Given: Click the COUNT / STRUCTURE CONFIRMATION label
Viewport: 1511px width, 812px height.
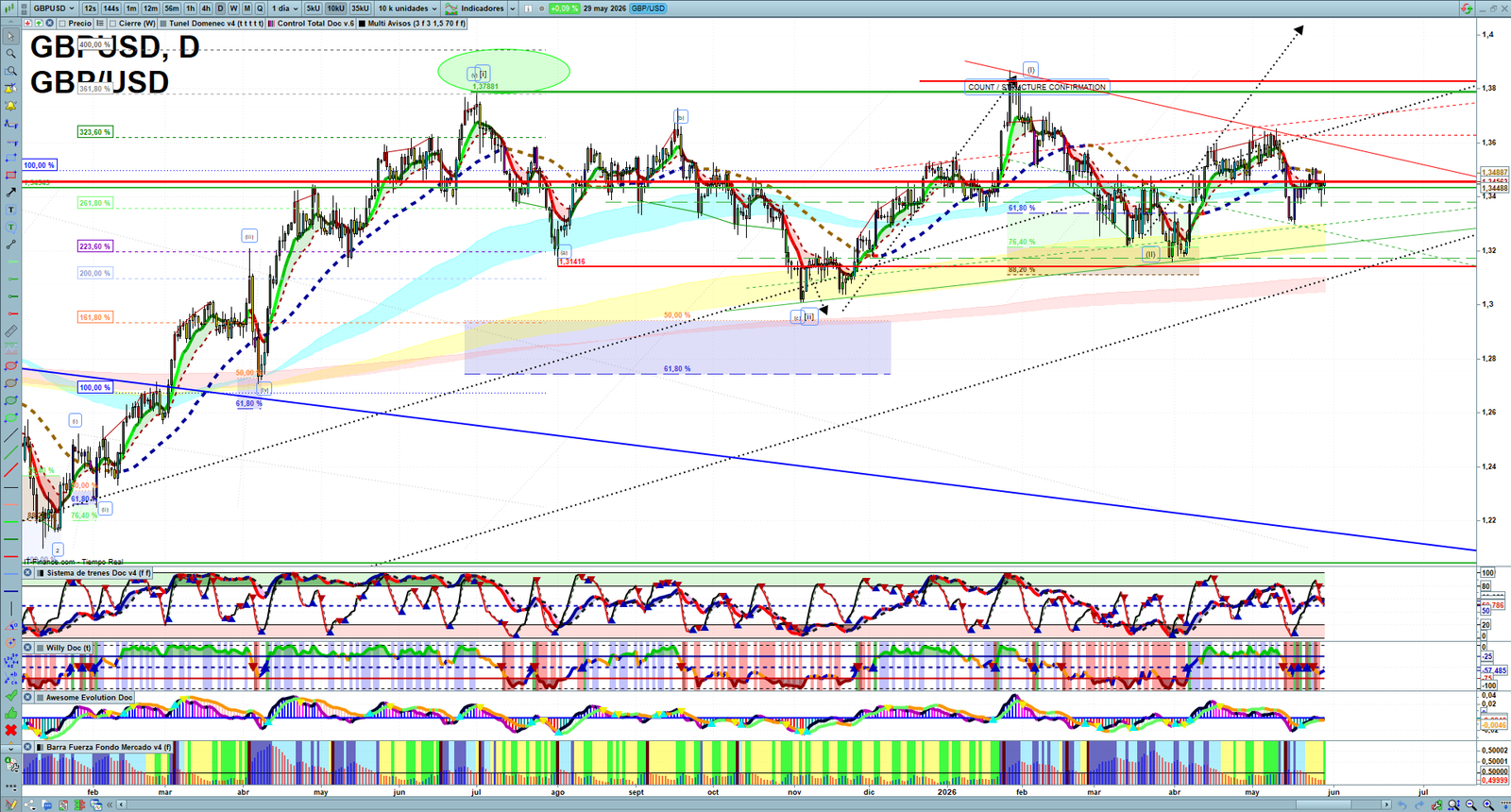Looking at the screenshot, I should [1036, 87].
